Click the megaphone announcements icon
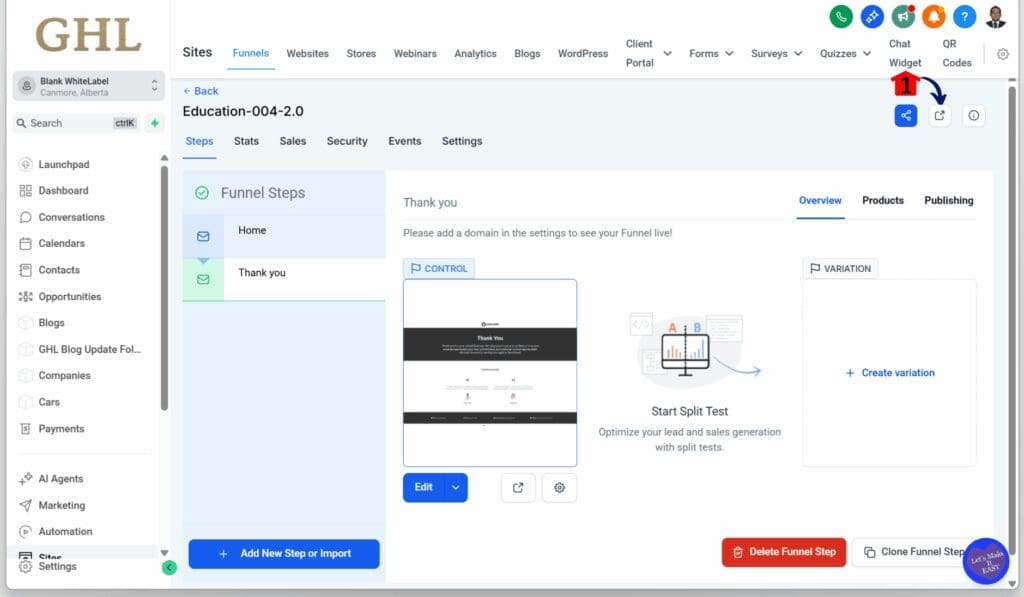 pos(903,17)
